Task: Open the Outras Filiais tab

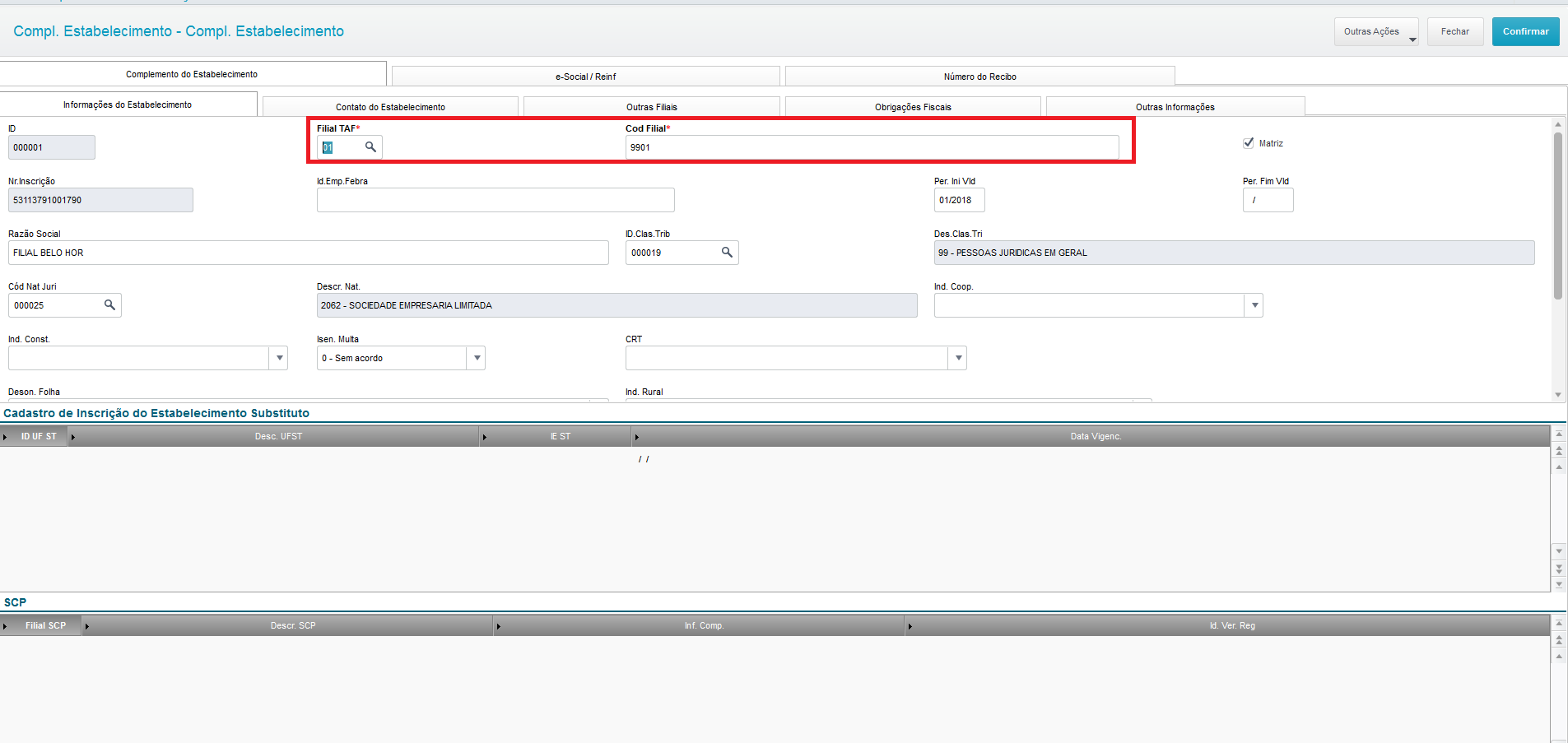Action: (x=651, y=107)
